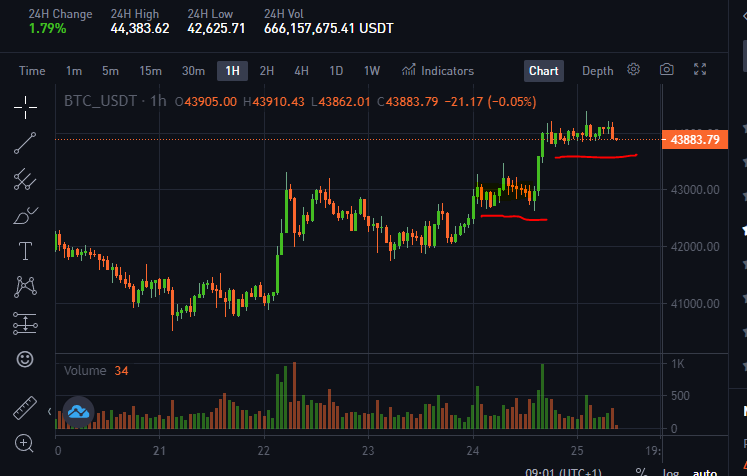Set interval to 1m
Image resolution: width=747 pixels, height=476 pixels.
click(74, 71)
